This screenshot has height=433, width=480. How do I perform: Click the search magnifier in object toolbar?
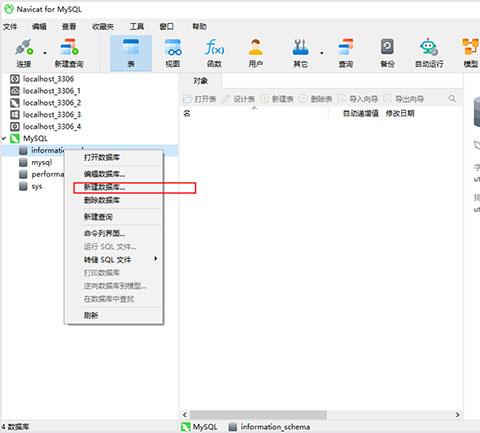(x=452, y=99)
